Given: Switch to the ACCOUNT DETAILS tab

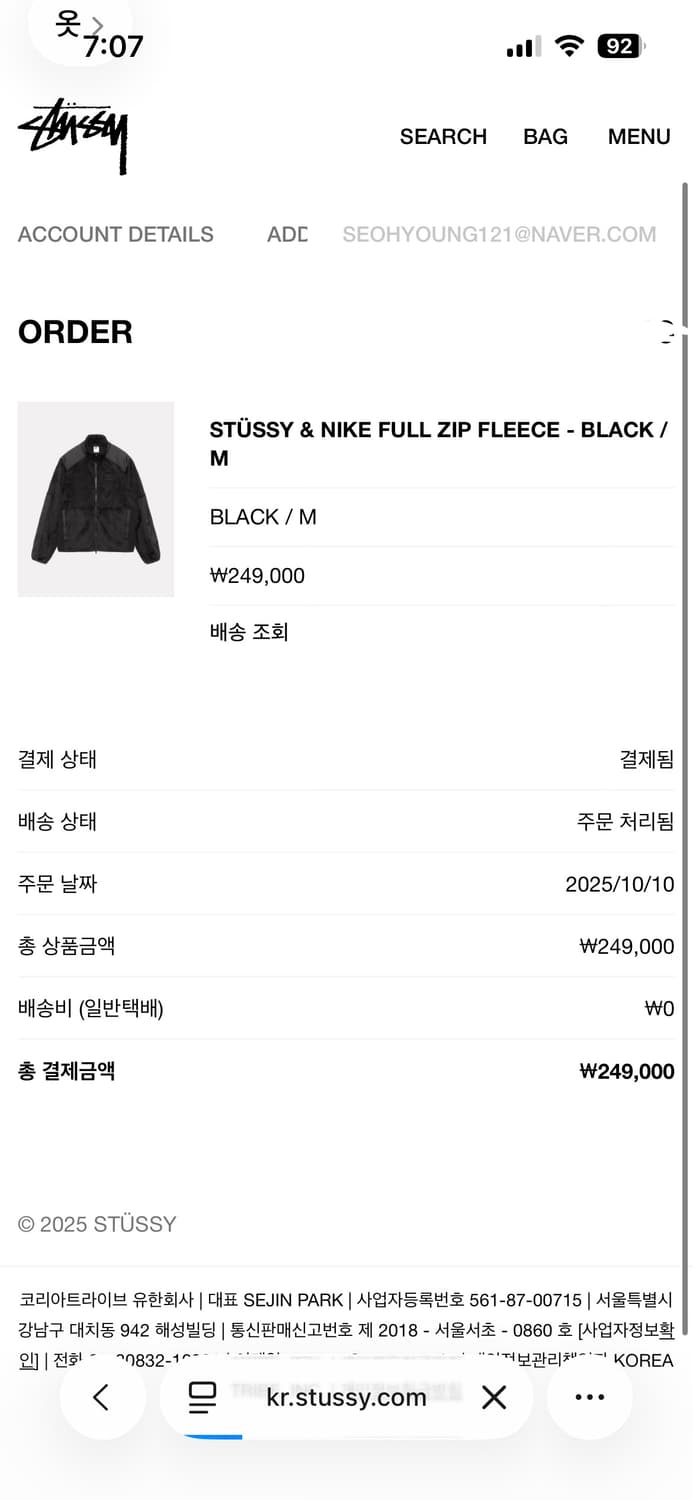Looking at the screenshot, I should tap(116, 235).
